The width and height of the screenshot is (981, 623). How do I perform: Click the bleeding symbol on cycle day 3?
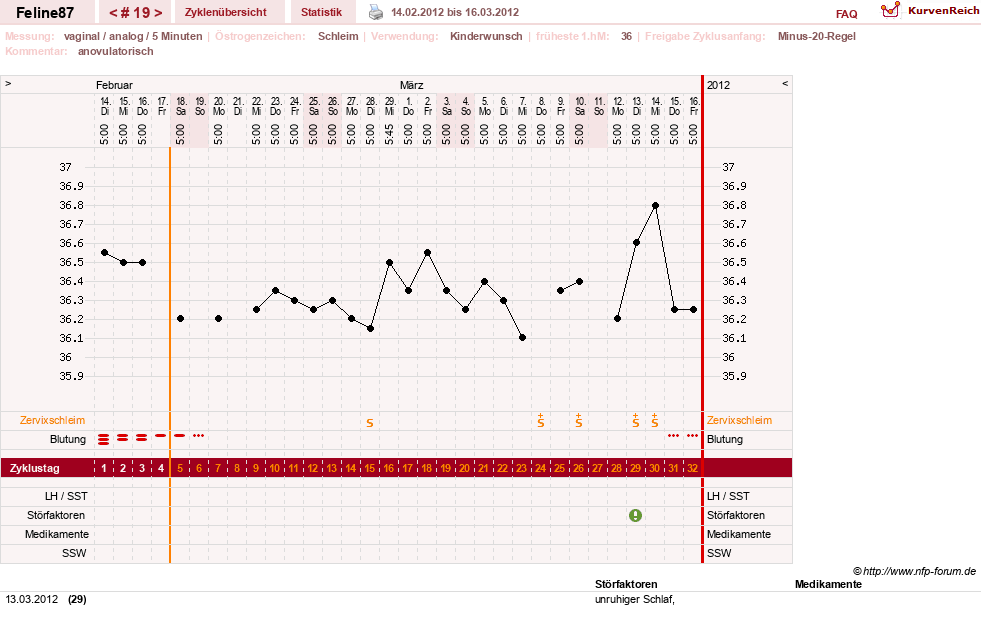point(142,438)
